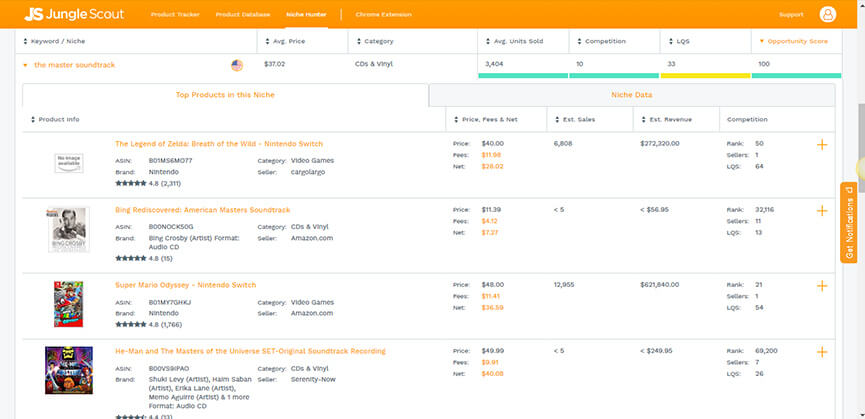This screenshot has height=419, width=865.
Task: Open the user profile avatar icon
Action: click(x=827, y=14)
